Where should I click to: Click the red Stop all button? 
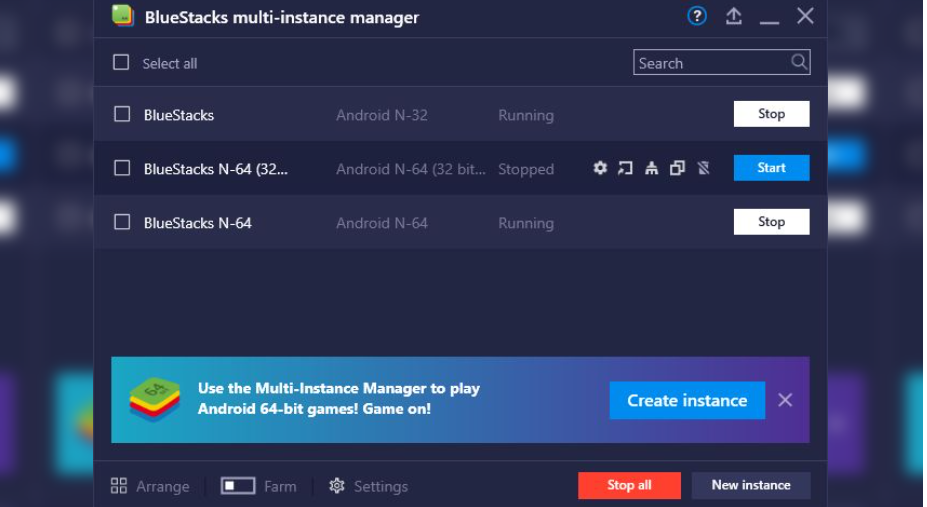click(629, 485)
